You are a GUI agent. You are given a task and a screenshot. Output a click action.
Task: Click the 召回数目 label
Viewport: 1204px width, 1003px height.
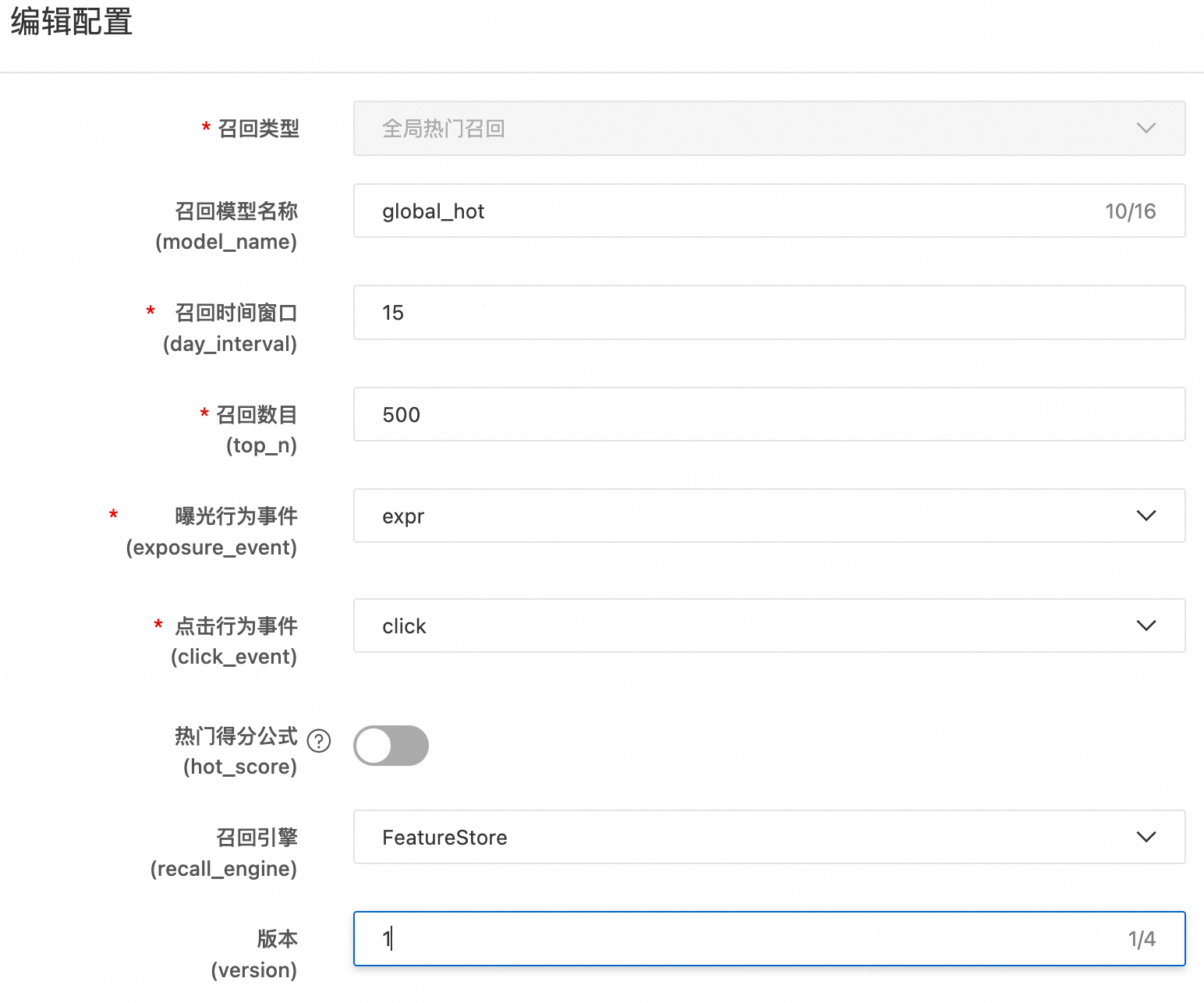click(x=257, y=415)
